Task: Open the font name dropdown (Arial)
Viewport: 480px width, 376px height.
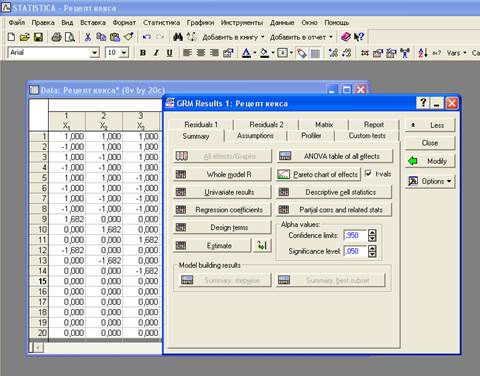Action: click(94, 53)
